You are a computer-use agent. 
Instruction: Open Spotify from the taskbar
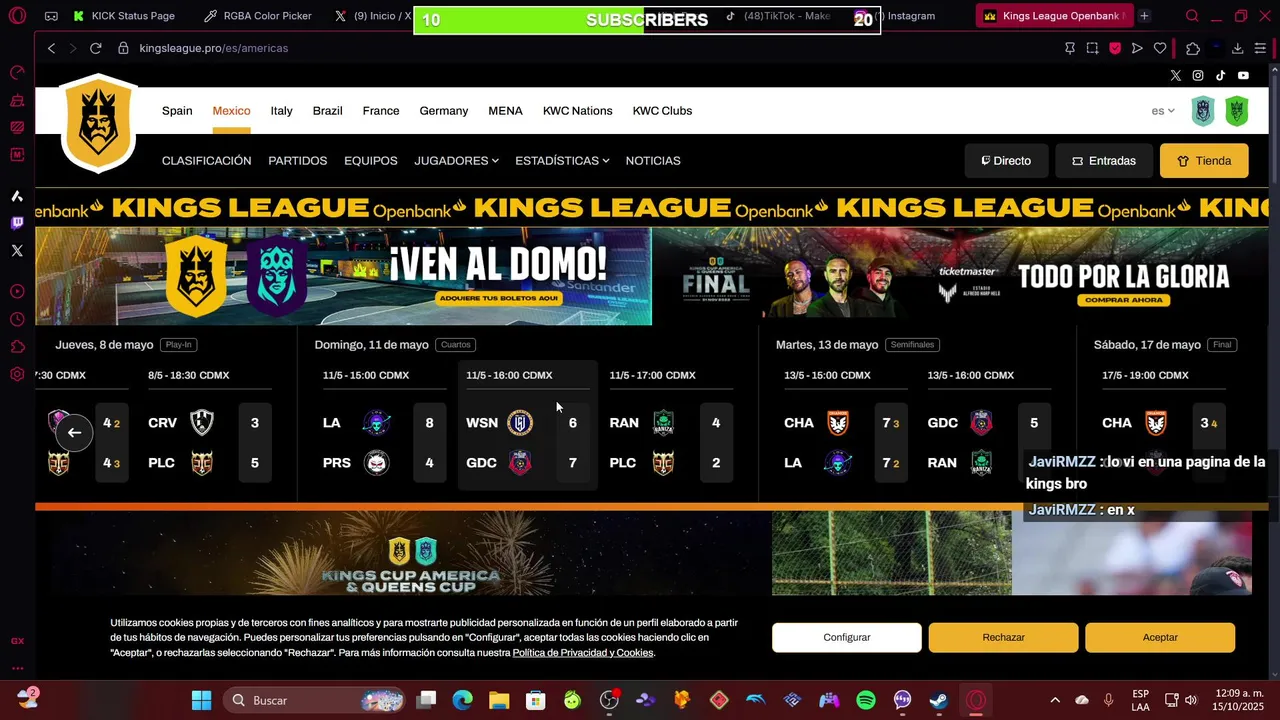click(x=866, y=700)
